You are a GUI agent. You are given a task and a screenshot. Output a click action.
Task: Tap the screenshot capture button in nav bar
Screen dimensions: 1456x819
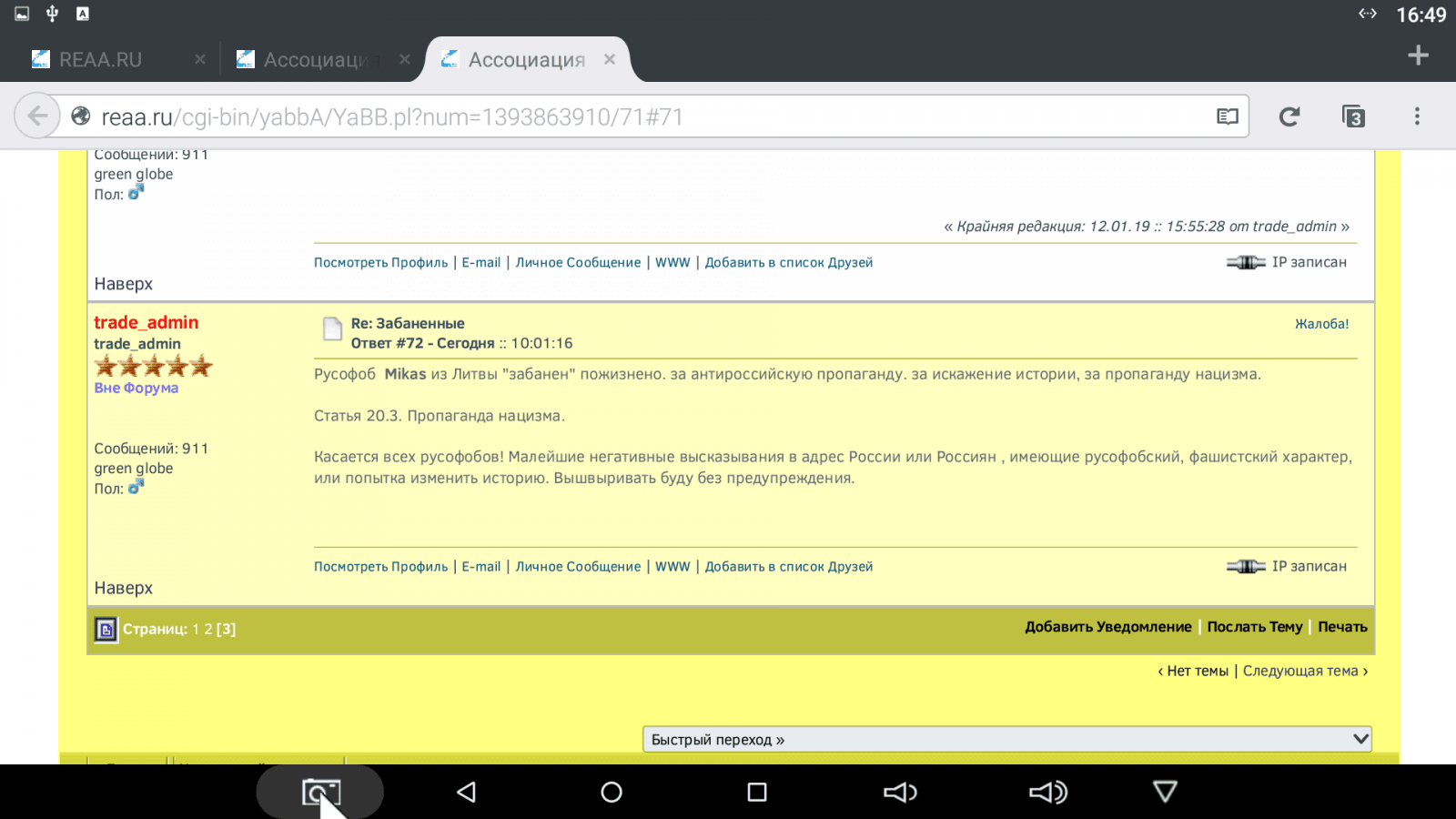coord(319,792)
